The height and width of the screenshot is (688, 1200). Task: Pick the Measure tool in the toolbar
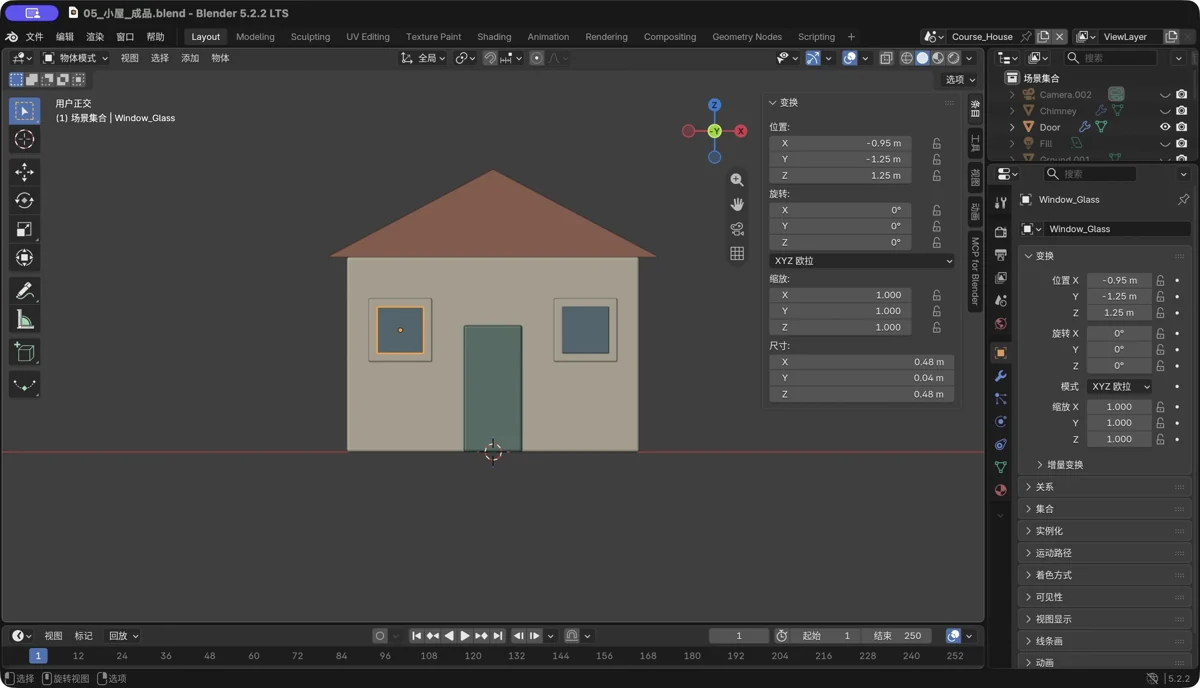[x=25, y=320]
